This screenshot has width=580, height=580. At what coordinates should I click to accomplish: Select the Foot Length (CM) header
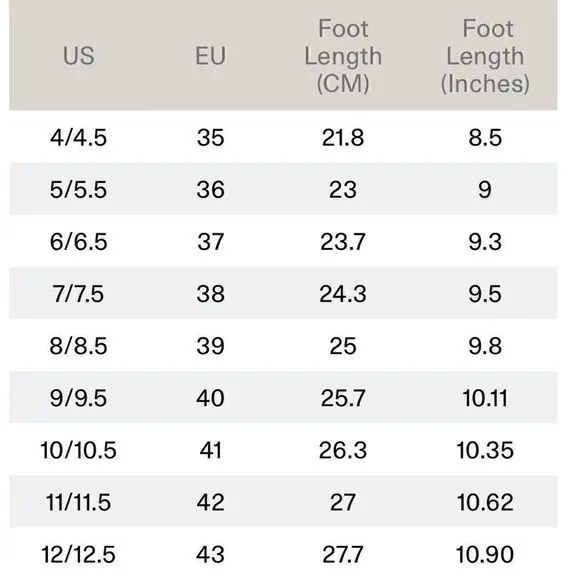(x=343, y=56)
